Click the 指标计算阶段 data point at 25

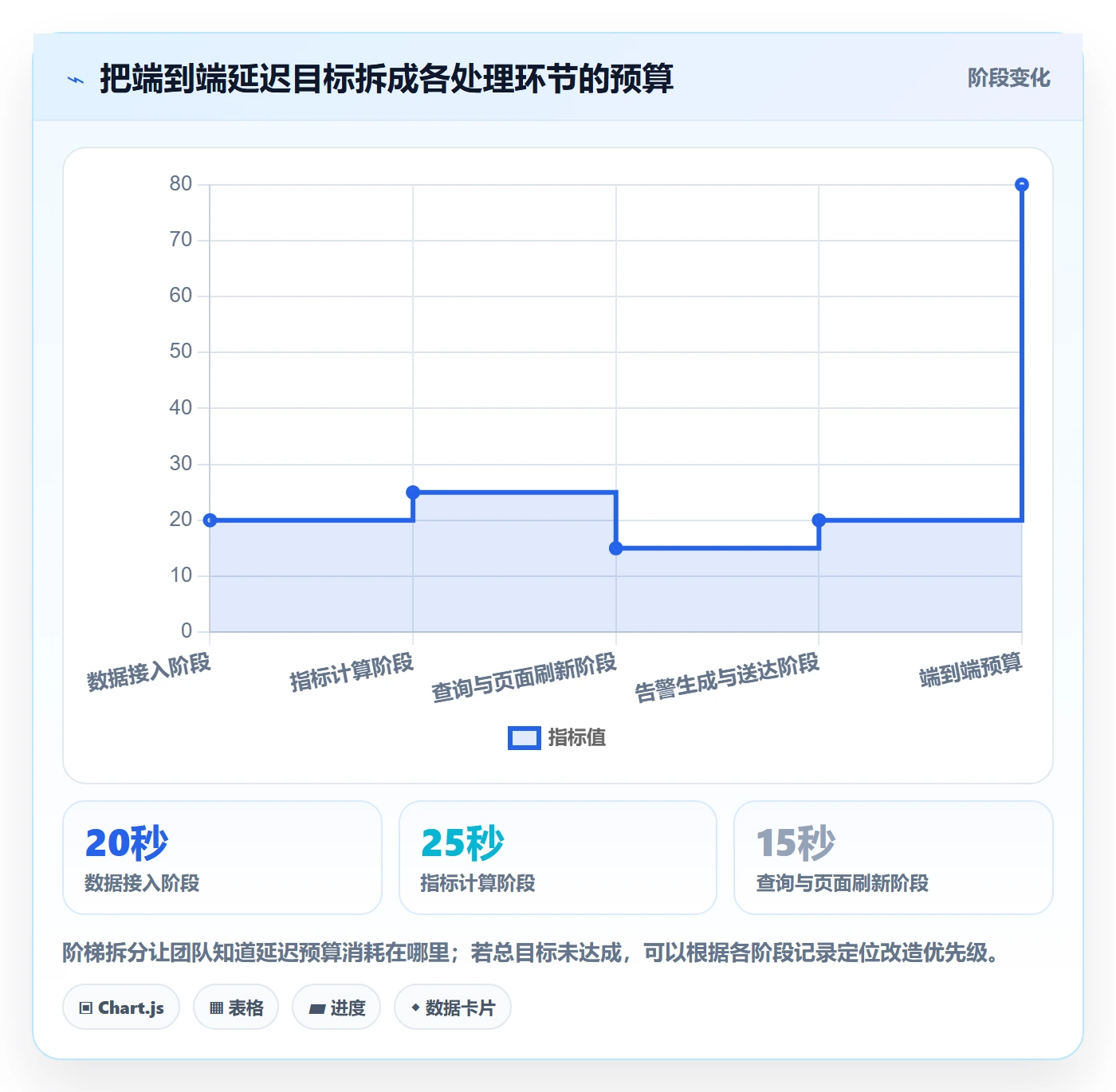pyautogui.click(x=413, y=493)
